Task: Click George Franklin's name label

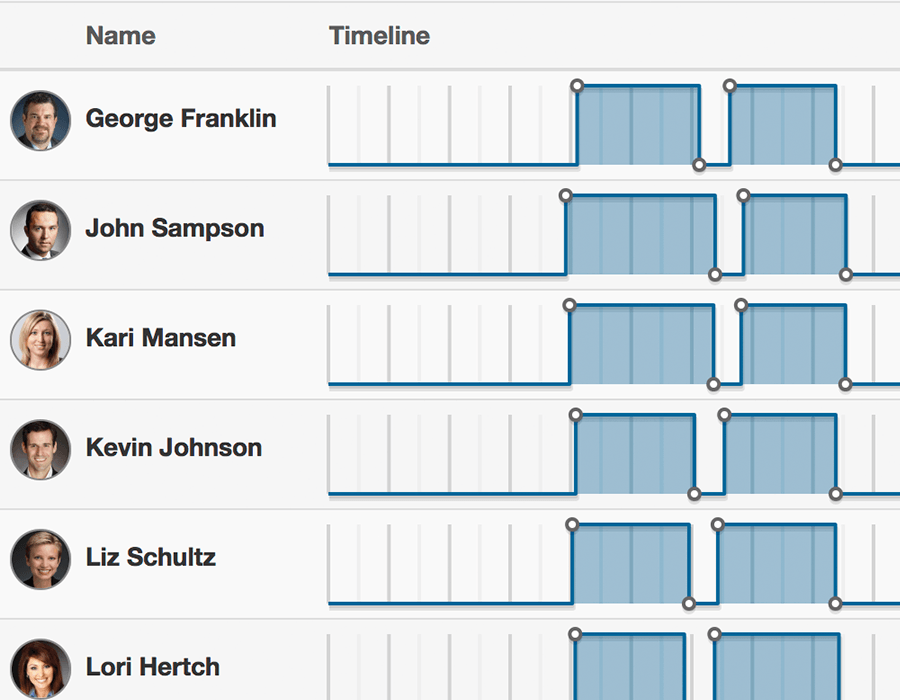Action: pyautogui.click(x=180, y=118)
